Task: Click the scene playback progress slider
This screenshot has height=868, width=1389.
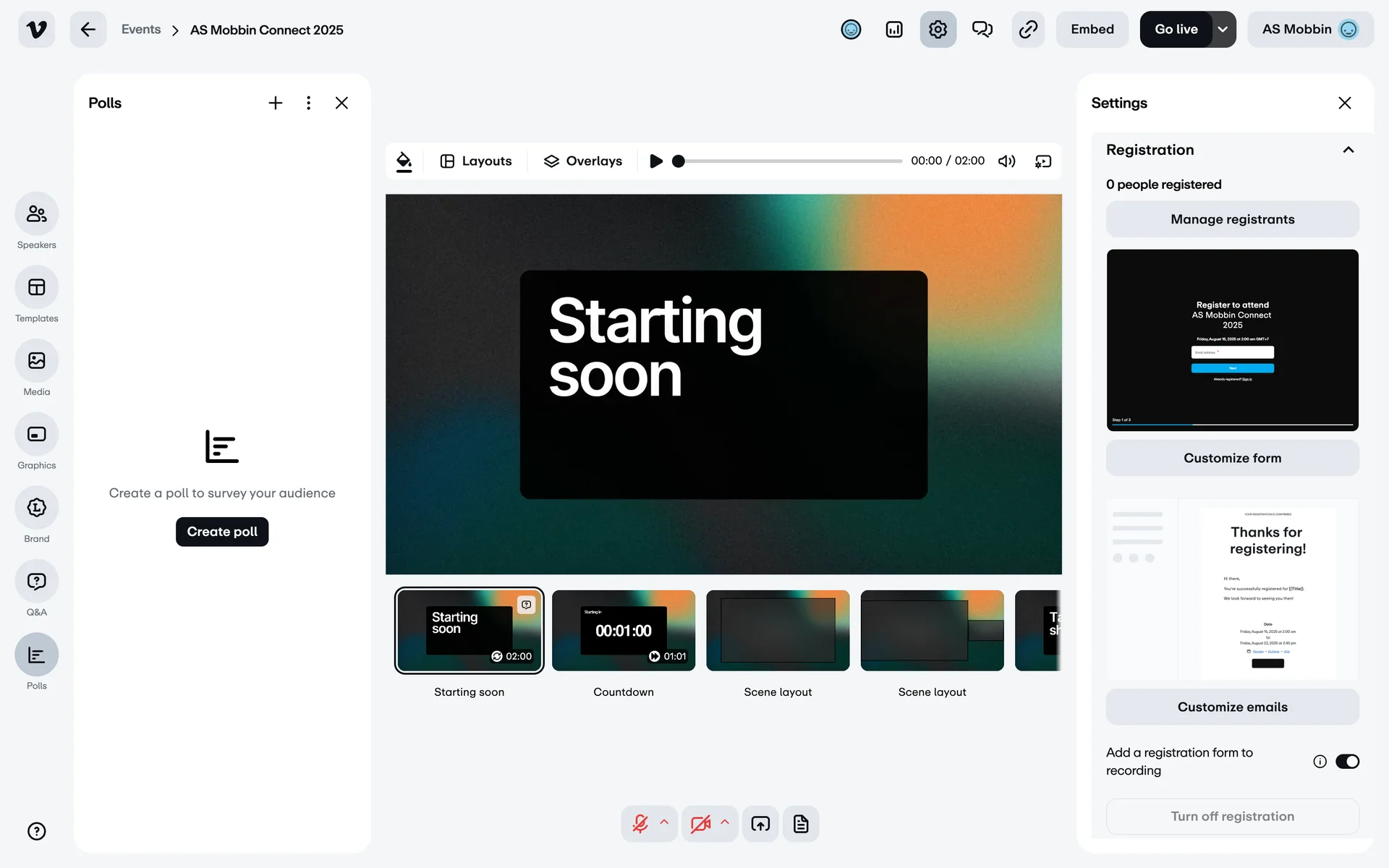Action: click(x=789, y=161)
